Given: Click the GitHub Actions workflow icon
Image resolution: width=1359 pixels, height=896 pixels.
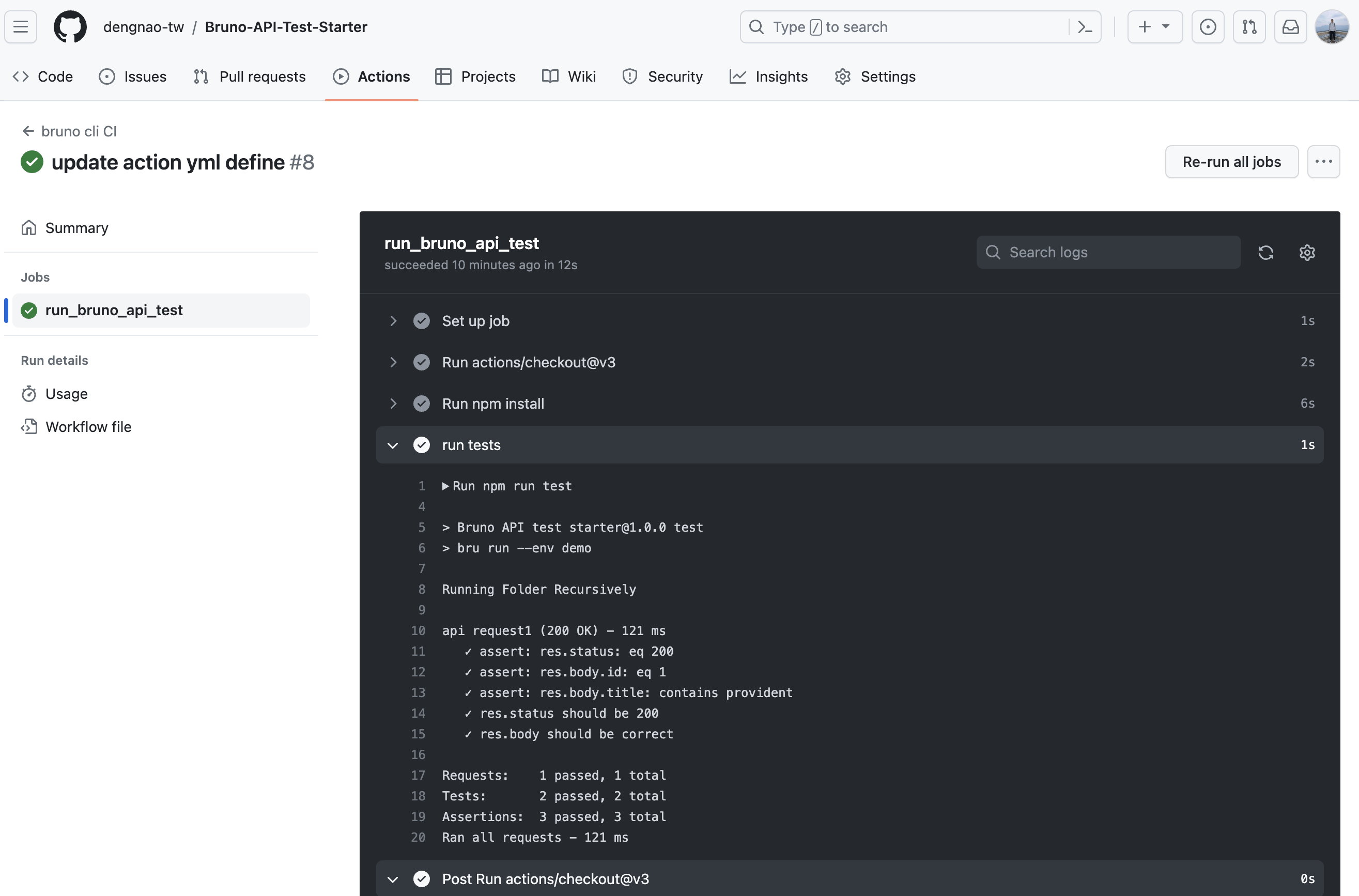Looking at the screenshot, I should (341, 76).
